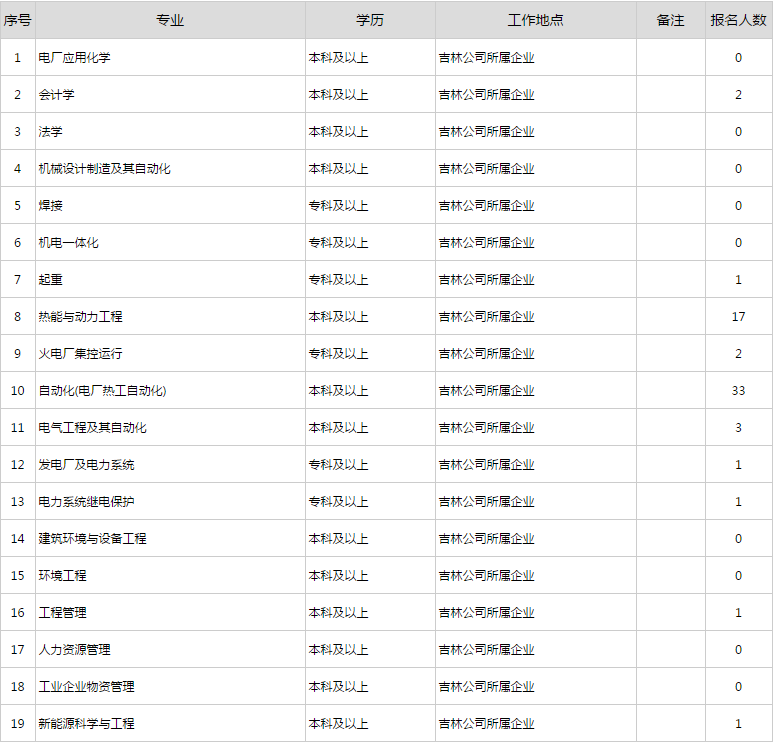
Task: Click 吉林公司所属企业 in the 法学 row
Action: coord(486,132)
